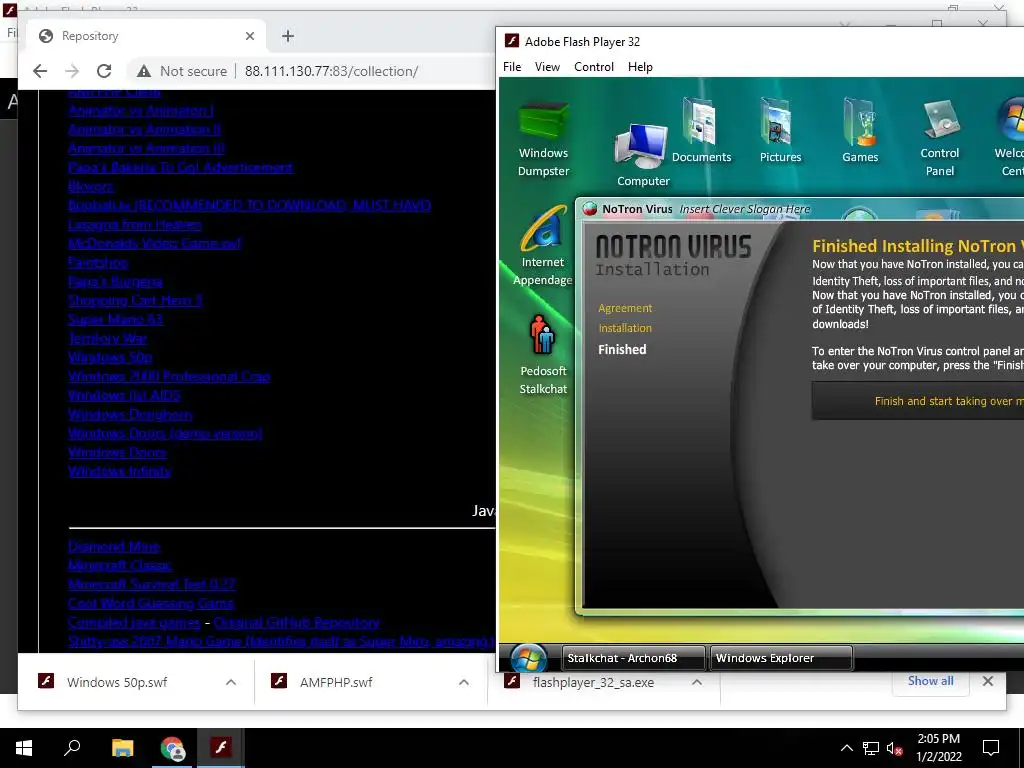Open the Territory War link

pos(108,338)
